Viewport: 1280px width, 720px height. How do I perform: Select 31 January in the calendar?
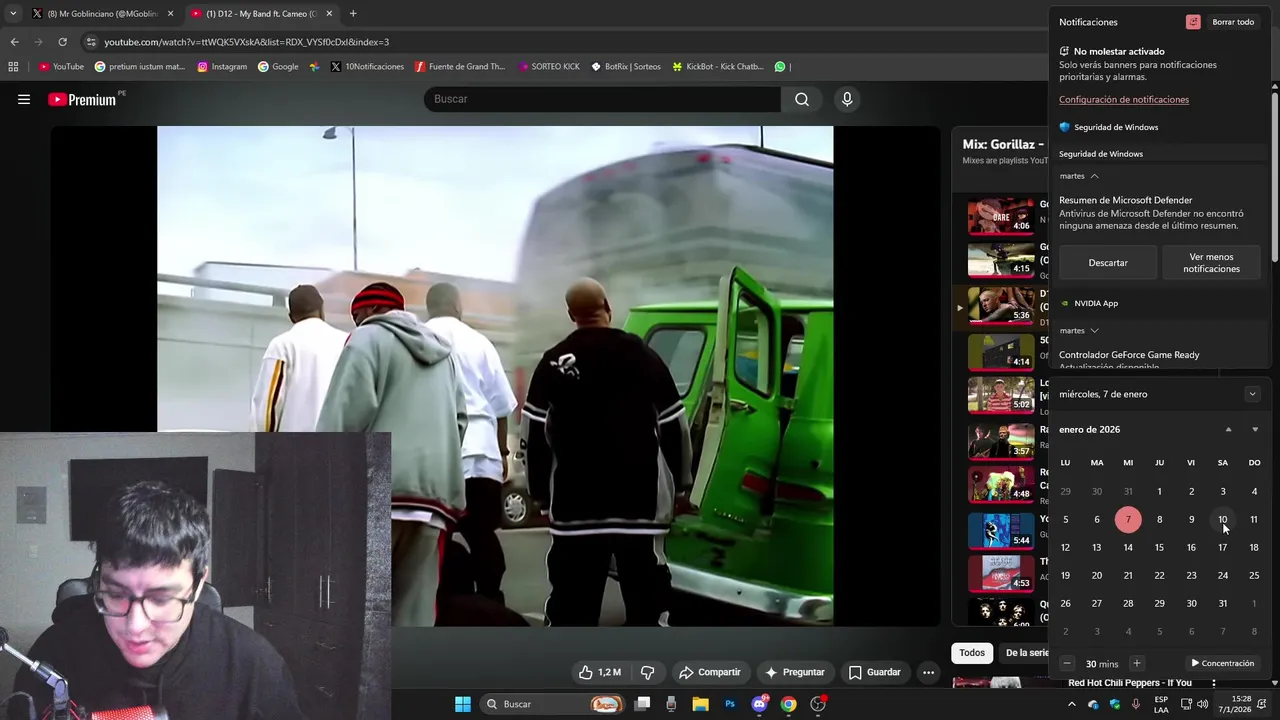[x=1222, y=603]
